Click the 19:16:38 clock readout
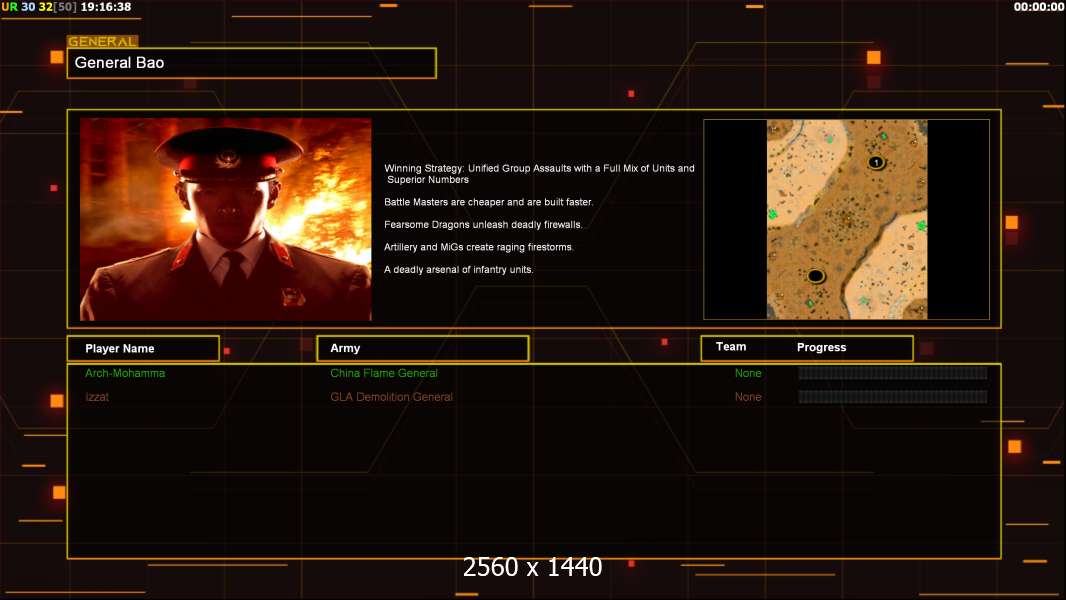 pyautogui.click(x=106, y=7)
